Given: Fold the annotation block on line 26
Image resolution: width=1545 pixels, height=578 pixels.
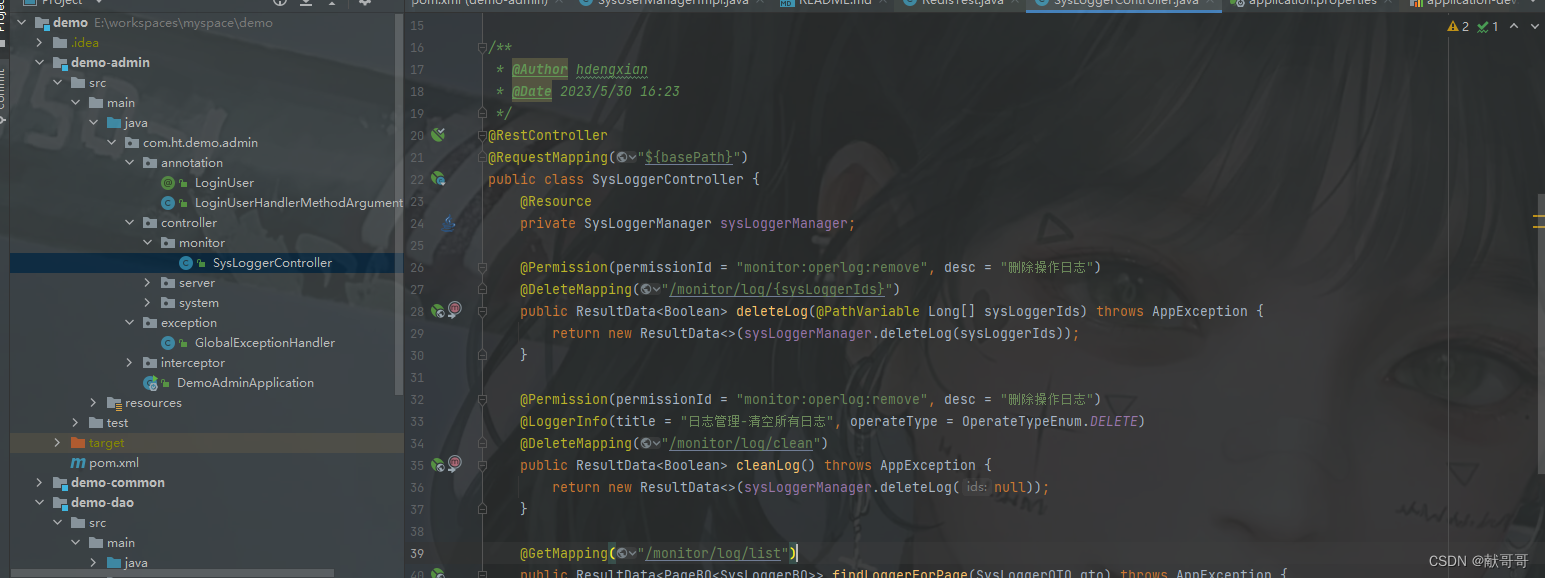Looking at the screenshot, I should (x=483, y=267).
